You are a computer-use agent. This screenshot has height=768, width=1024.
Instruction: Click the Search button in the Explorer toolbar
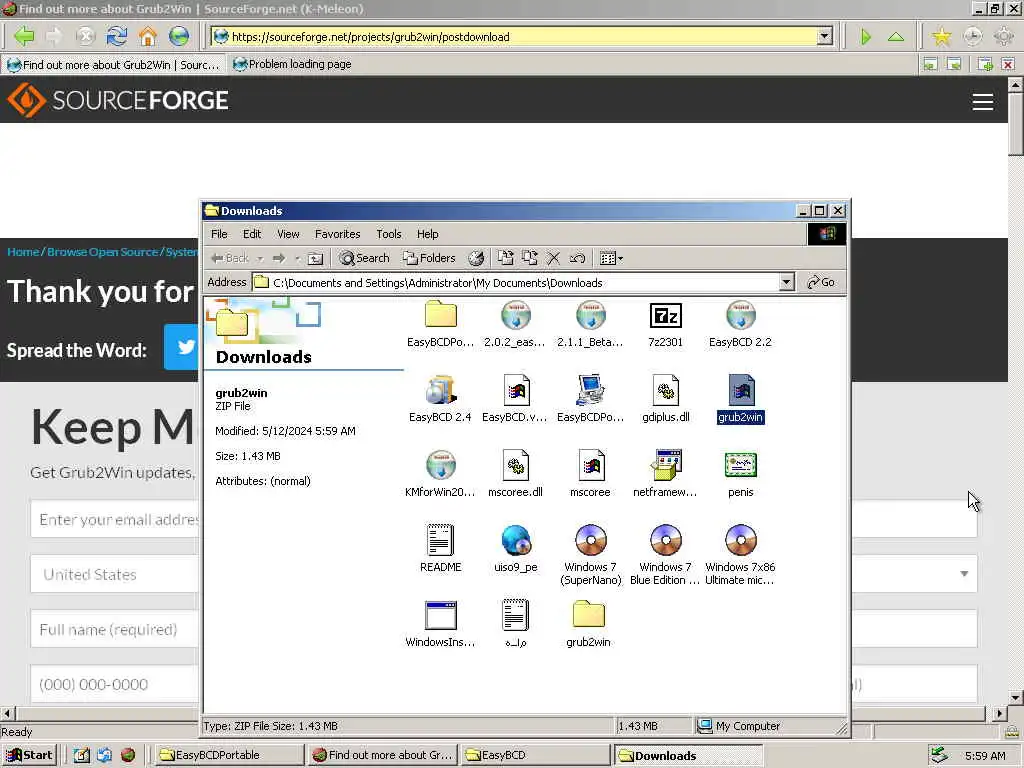(x=364, y=258)
